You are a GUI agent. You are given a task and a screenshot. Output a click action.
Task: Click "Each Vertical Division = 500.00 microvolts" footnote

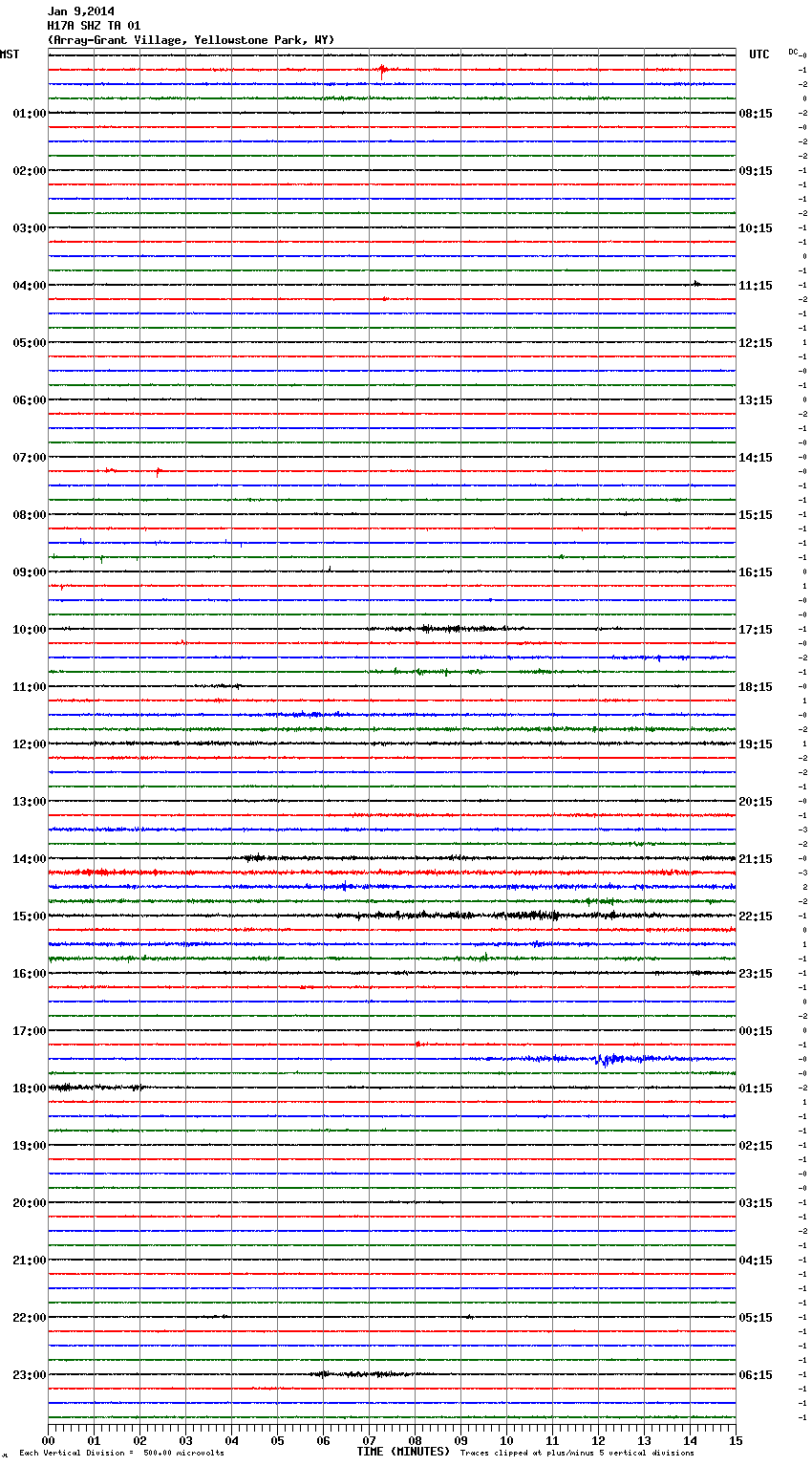pyautogui.click(x=121, y=1453)
